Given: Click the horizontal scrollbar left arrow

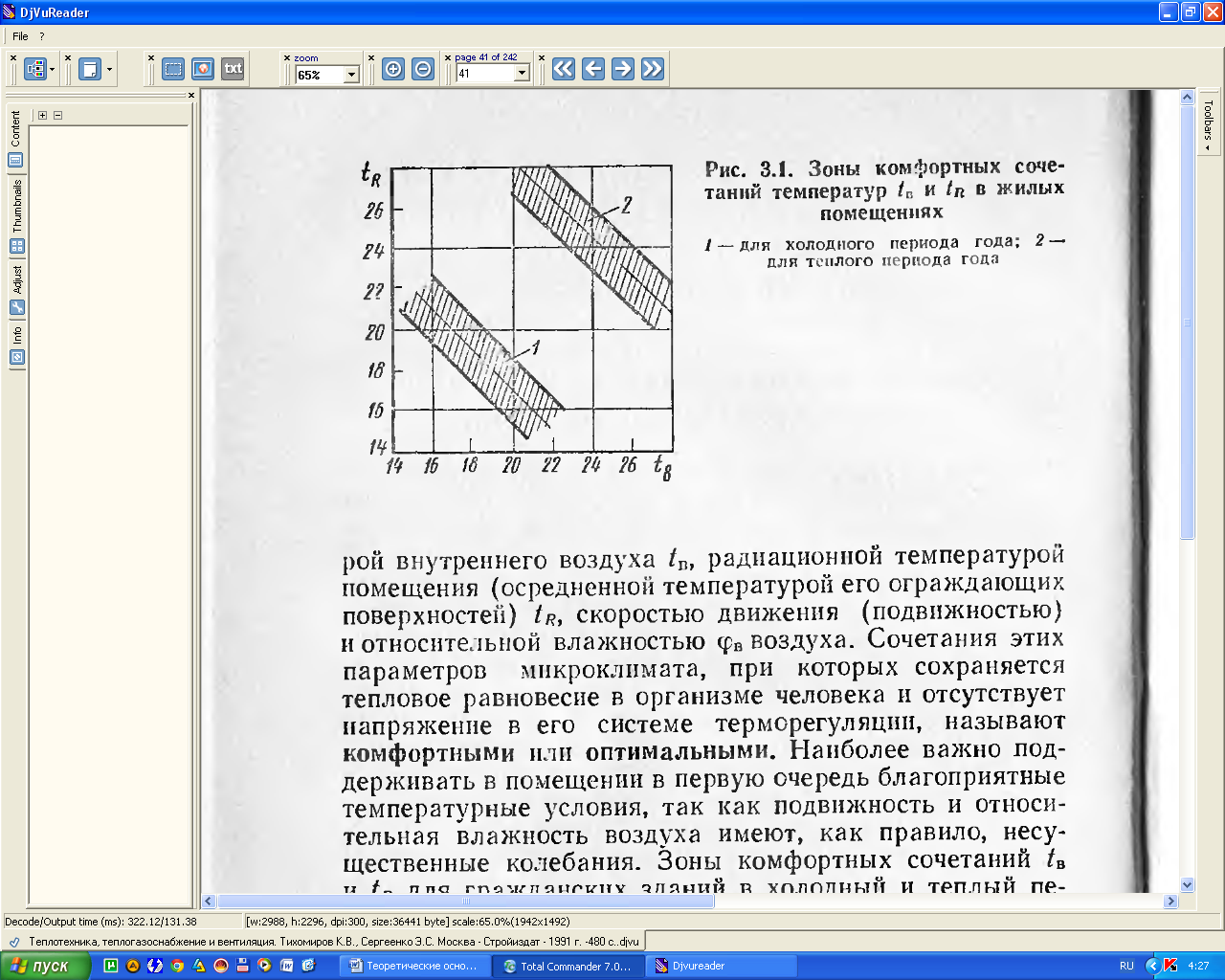Looking at the screenshot, I should (210, 902).
